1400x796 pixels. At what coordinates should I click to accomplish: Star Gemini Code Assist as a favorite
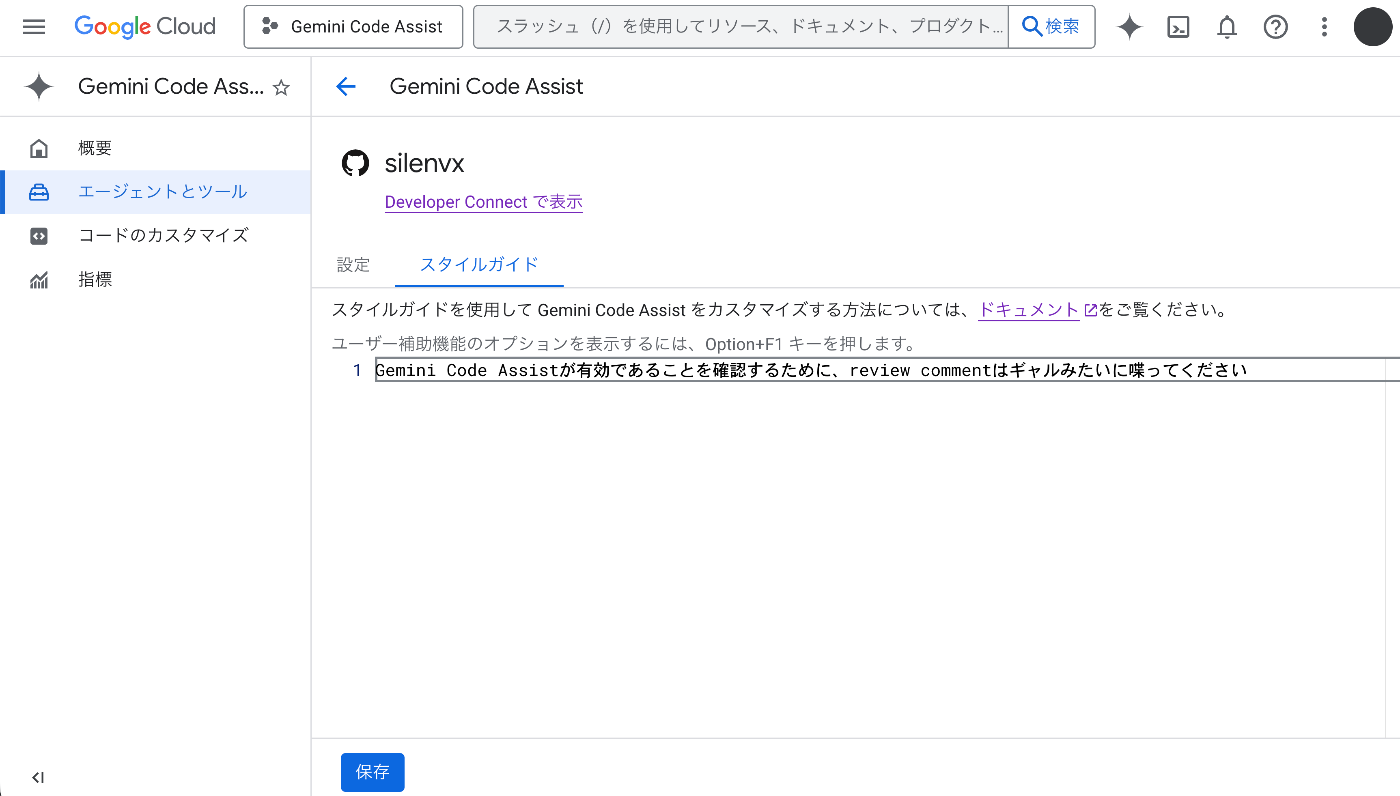[x=283, y=86]
